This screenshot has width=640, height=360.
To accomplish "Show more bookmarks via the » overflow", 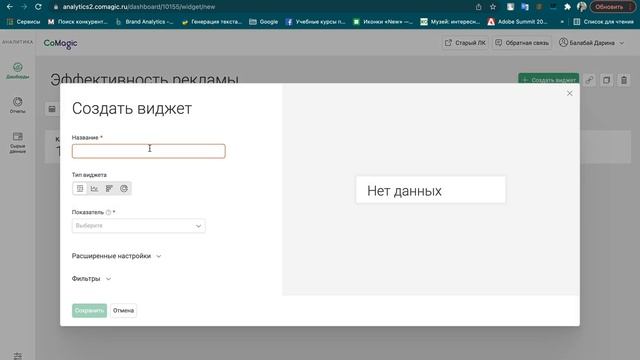I will (x=562, y=22).
